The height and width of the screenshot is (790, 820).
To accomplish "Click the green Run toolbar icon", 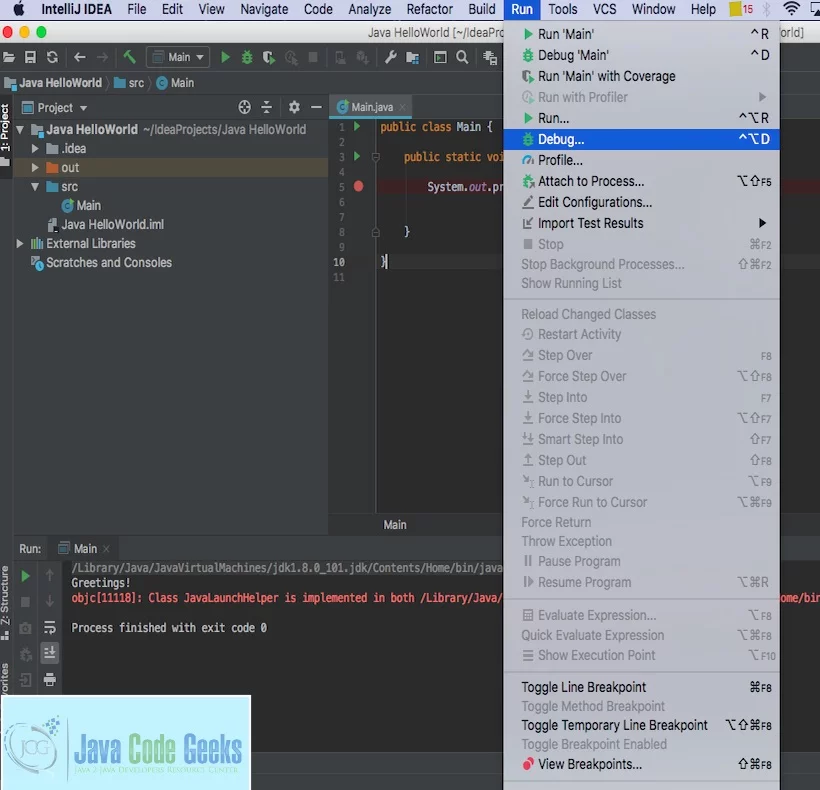I will (225, 57).
